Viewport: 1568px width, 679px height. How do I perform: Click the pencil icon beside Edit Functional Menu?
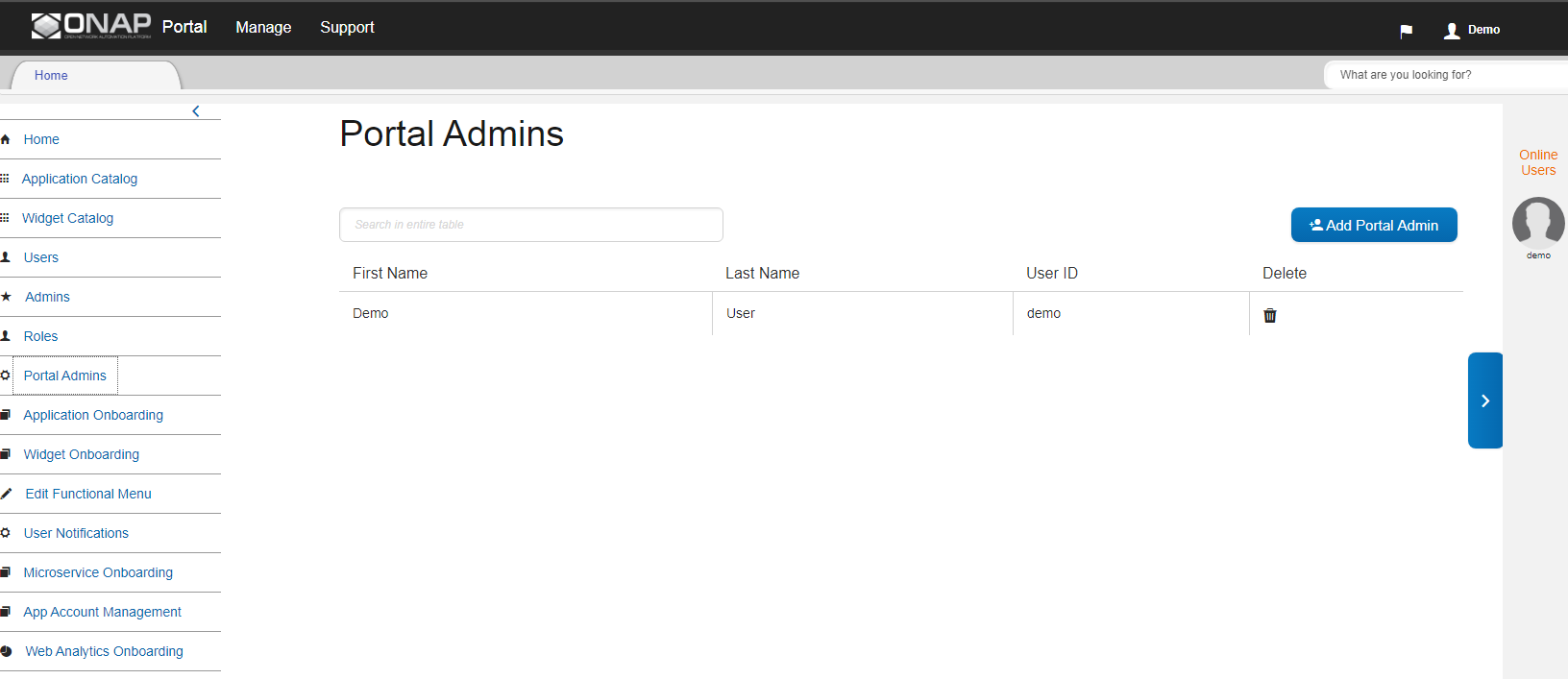pos(6,494)
